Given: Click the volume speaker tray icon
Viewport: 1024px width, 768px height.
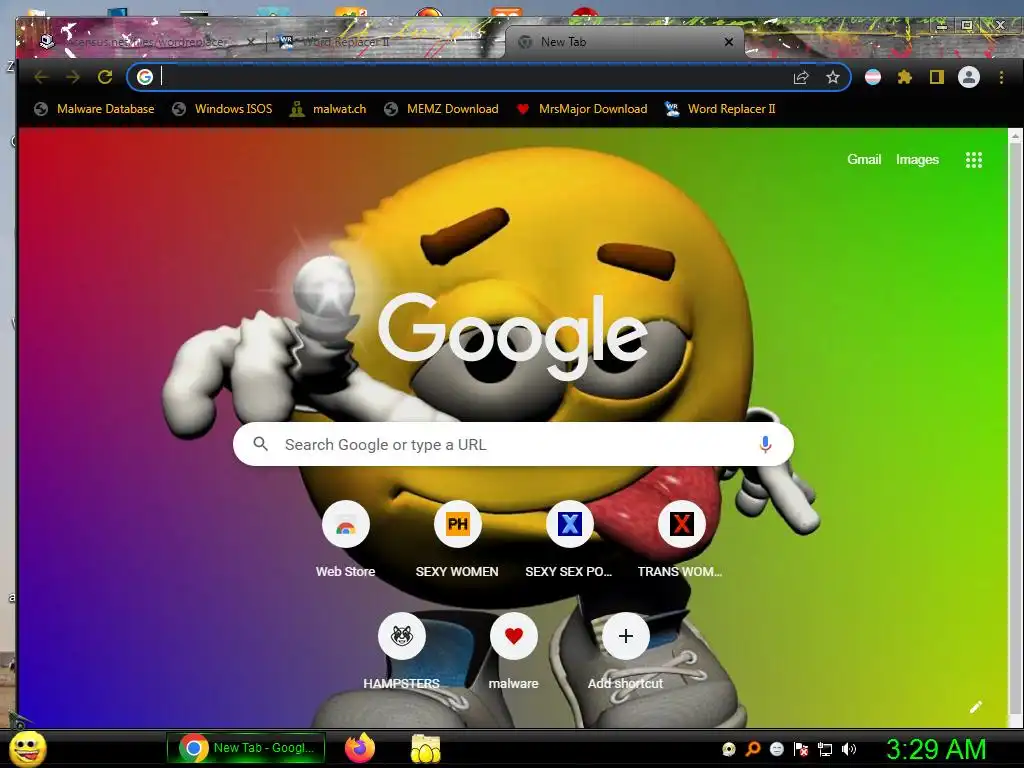Looking at the screenshot, I should click(x=848, y=749).
